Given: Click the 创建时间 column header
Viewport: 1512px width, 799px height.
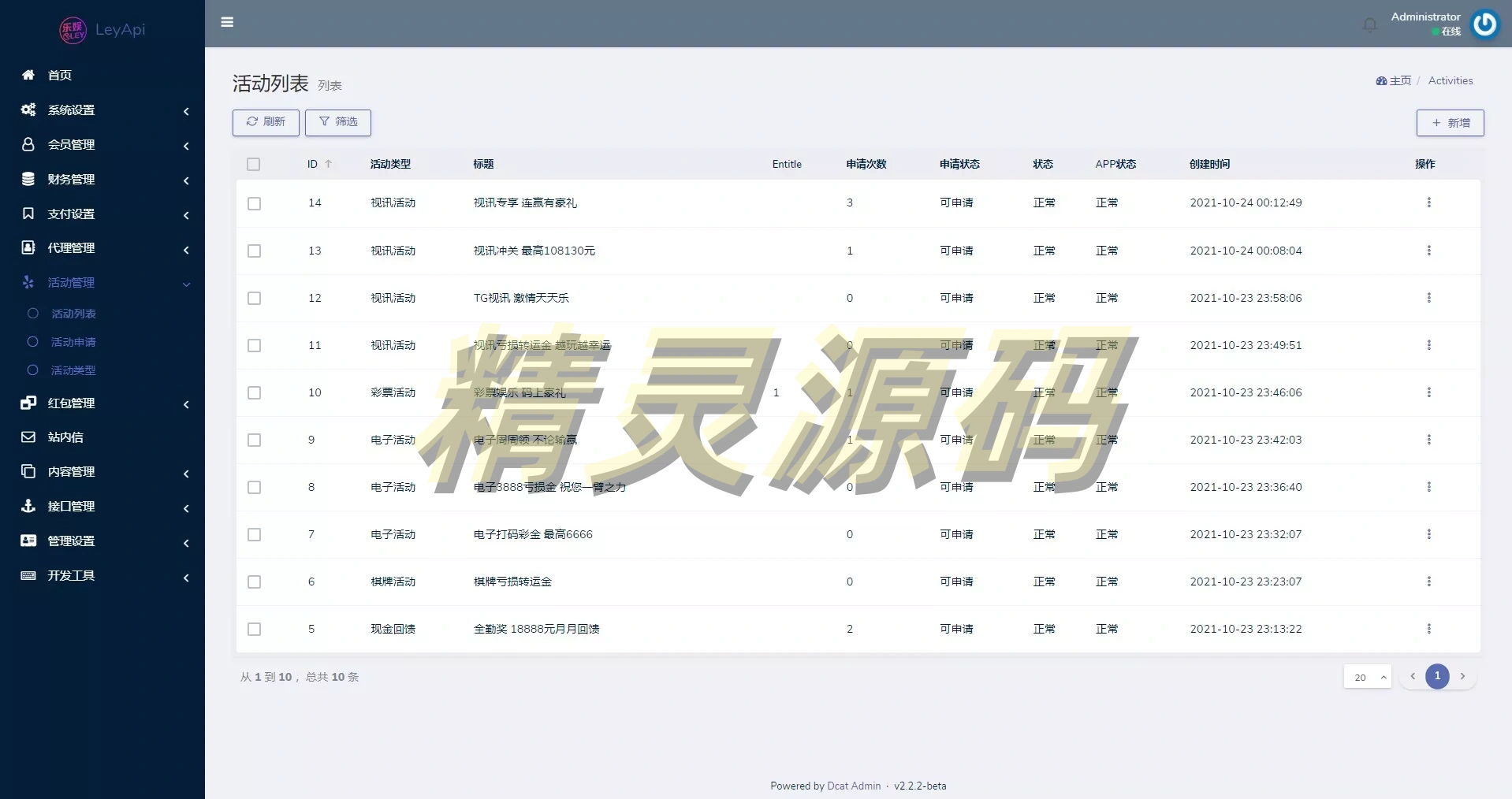Looking at the screenshot, I should [x=1209, y=164].
